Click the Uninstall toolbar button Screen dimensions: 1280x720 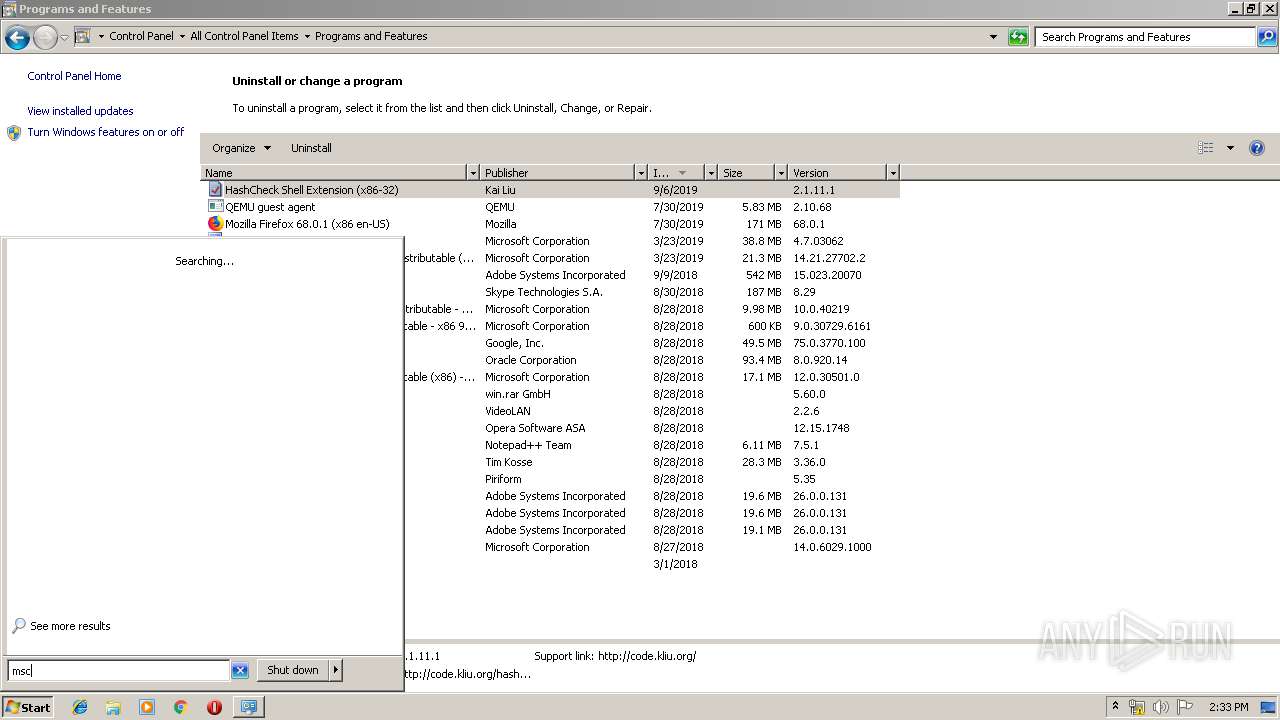311,148
